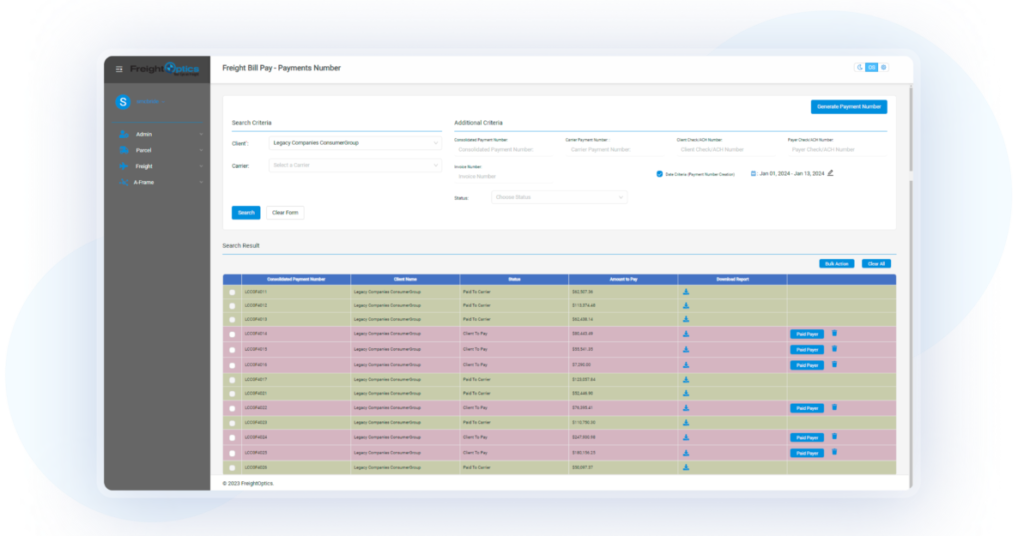The height and width of the screenshot is (536, 1024).
Task: Download report for payment ending 4026
Action: (686, 467)
